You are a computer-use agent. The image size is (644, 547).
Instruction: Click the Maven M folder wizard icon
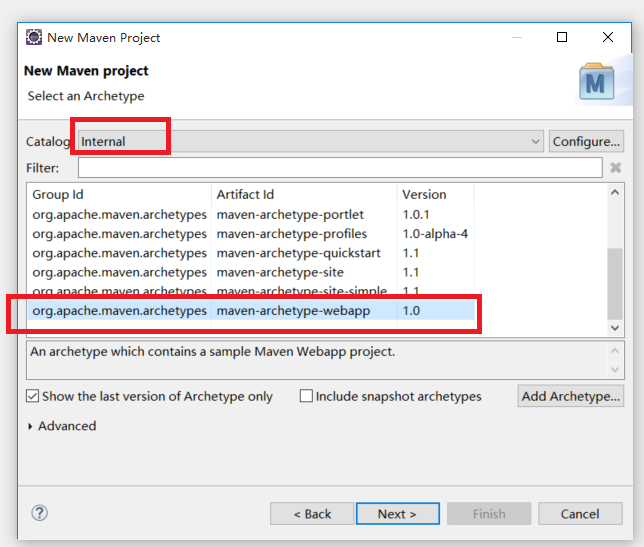(x=596, y=81)
